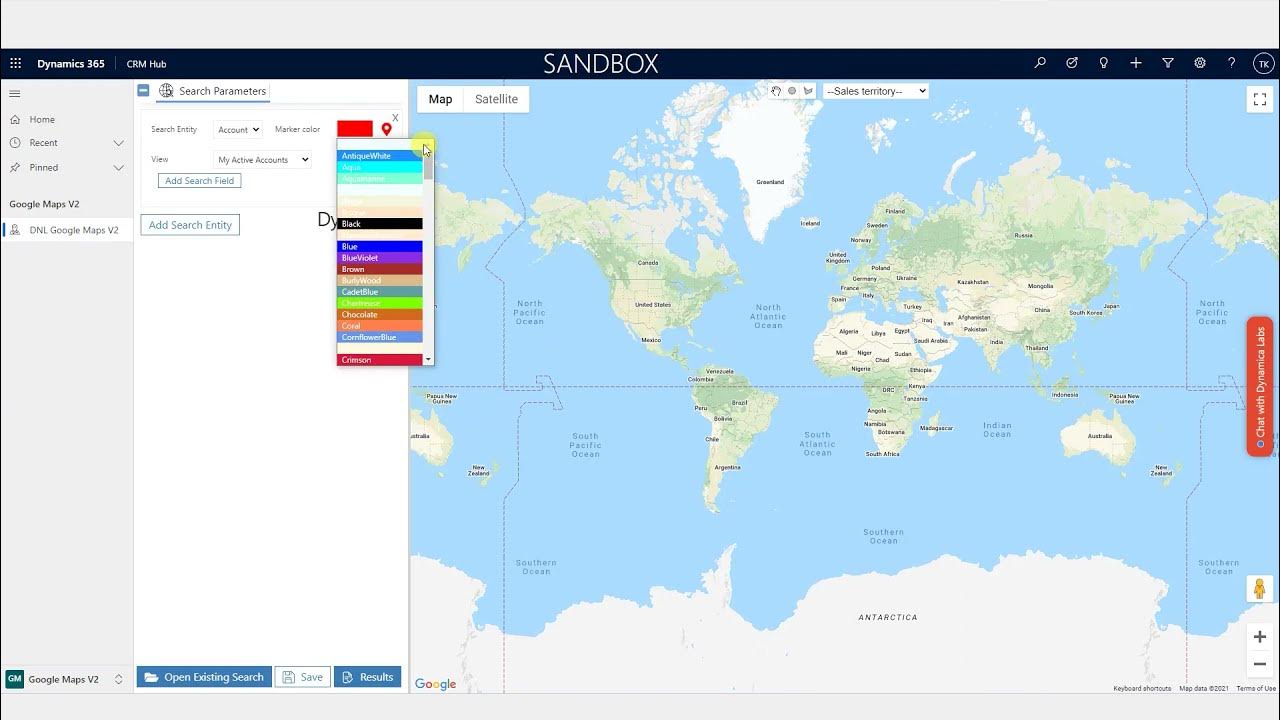Viewport: 1280px width, 720px height.
Task: Collapse Search Parameters with the minus box
Action: point(143,90)
